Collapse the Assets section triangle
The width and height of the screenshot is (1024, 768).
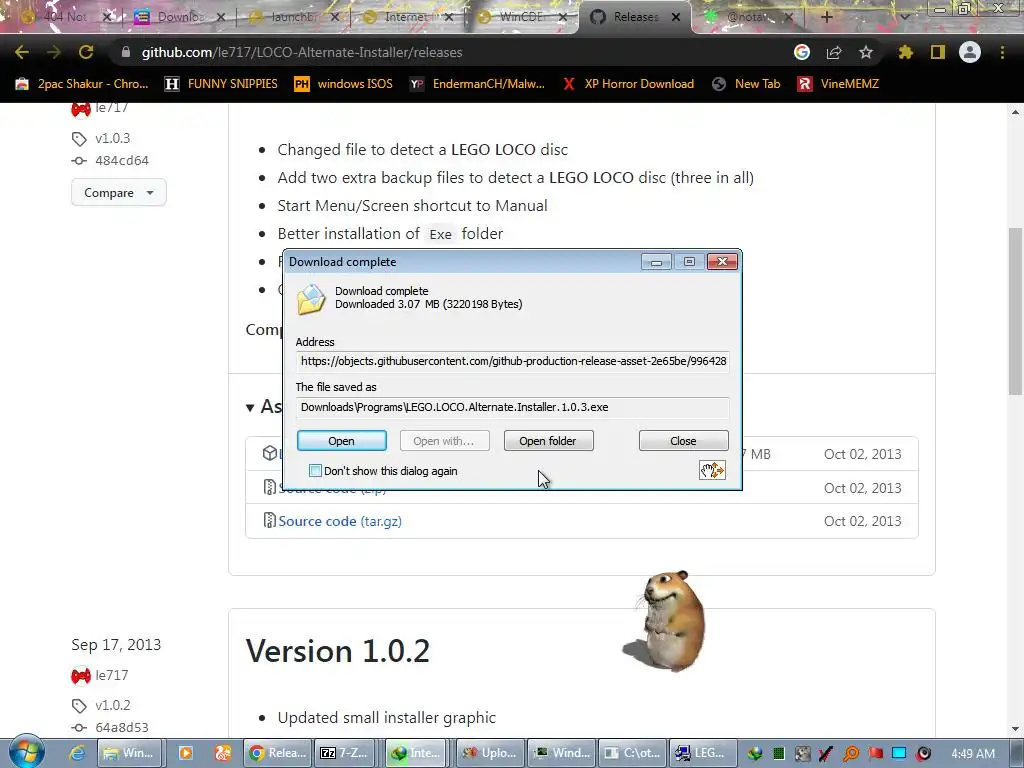pos(250,408)
